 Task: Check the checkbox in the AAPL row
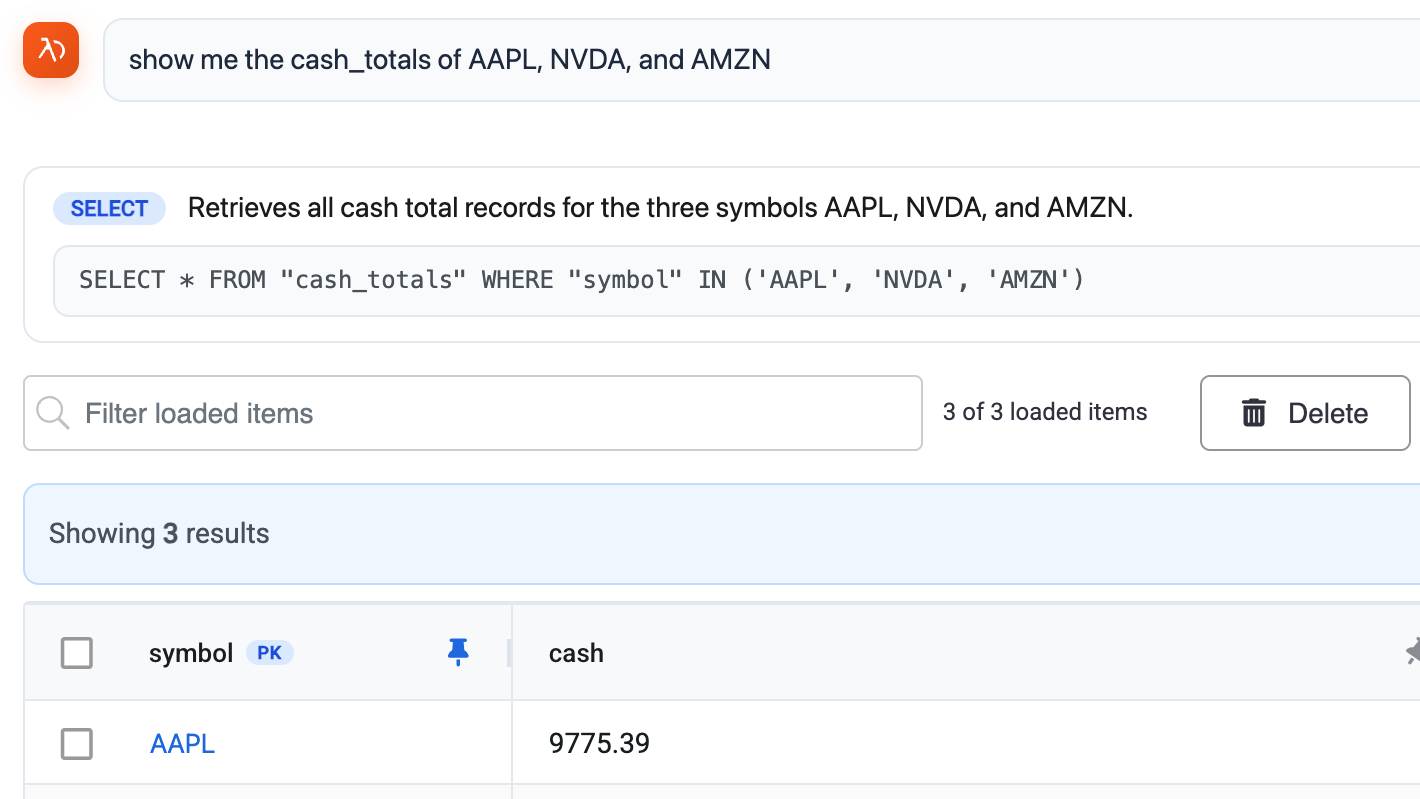(x=77, y=743)
